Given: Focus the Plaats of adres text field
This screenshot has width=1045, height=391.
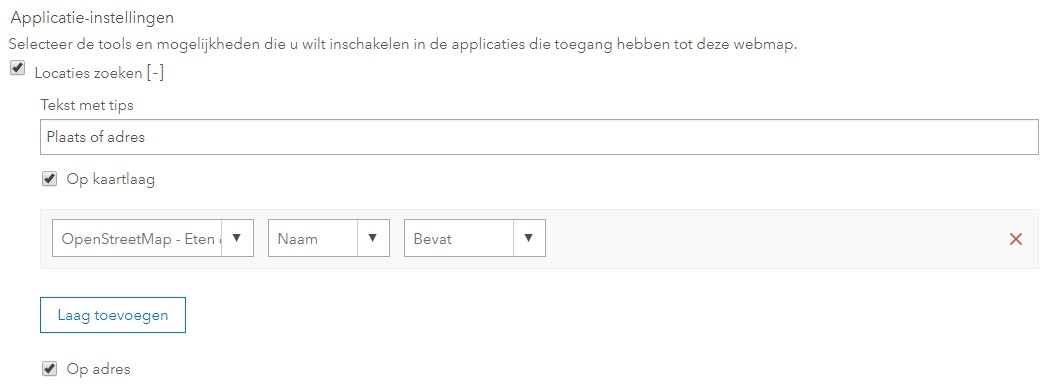Looking at the screenshot, I should pos(539,137).
